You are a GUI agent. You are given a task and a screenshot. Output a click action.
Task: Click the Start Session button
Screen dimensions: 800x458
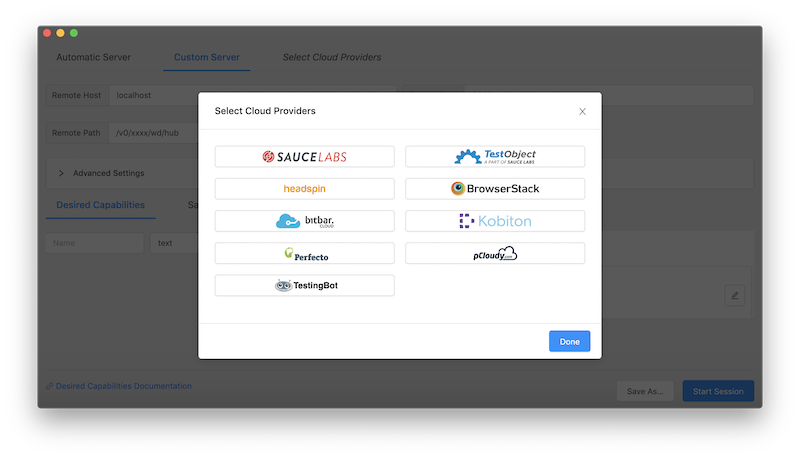(x=718, y=391)
